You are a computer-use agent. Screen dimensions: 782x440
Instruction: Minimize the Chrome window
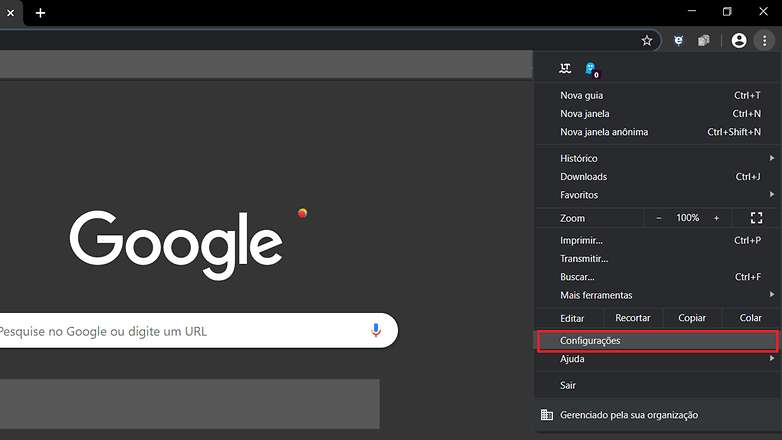(x=692, y=11)
